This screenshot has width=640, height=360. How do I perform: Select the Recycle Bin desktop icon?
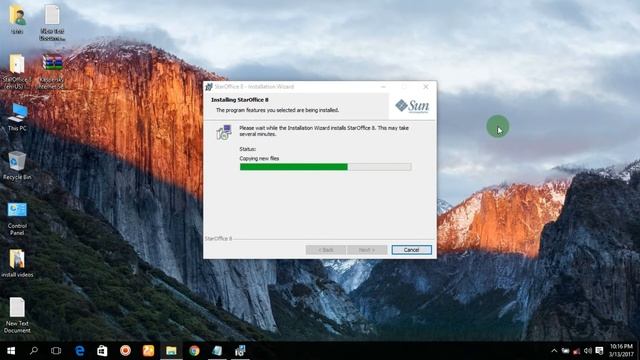point(17,166)
